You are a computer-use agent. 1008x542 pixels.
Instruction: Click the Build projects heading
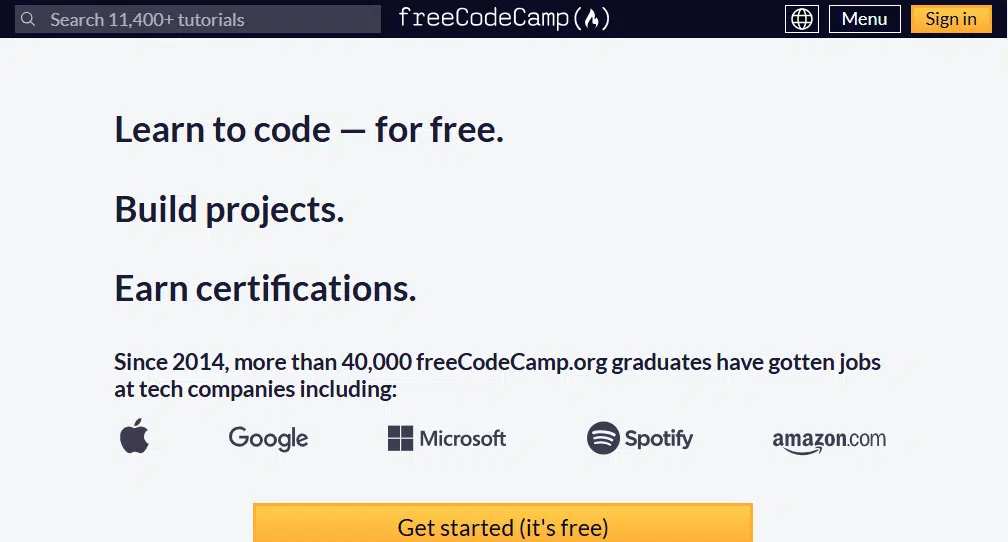[x=230, y=210]
